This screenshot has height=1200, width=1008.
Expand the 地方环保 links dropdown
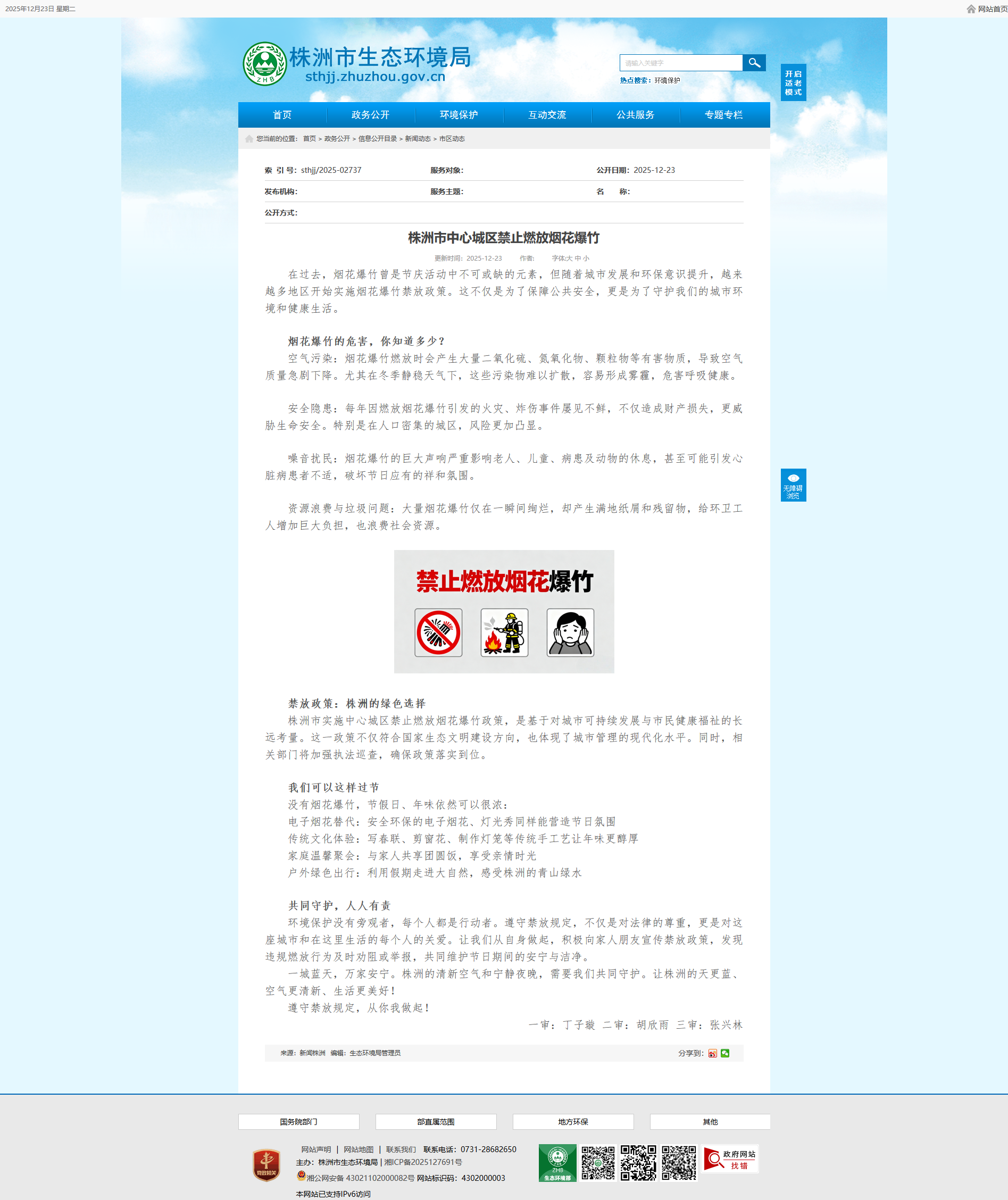tap(572, 1122)
